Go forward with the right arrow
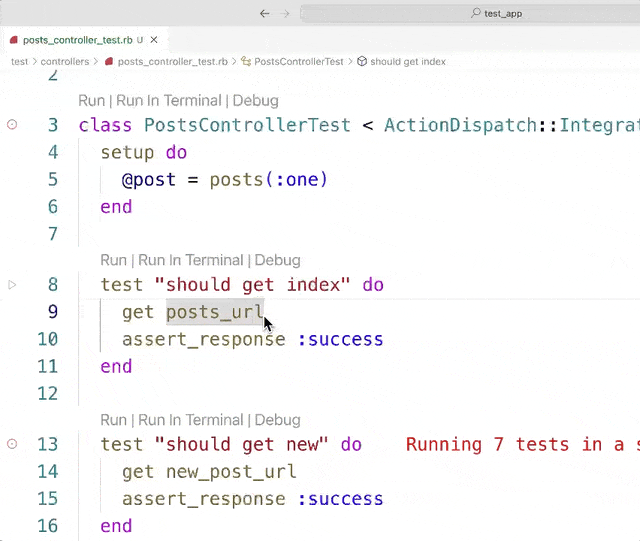The height and width of the screenshot is (541, 640). coord(284,14)
